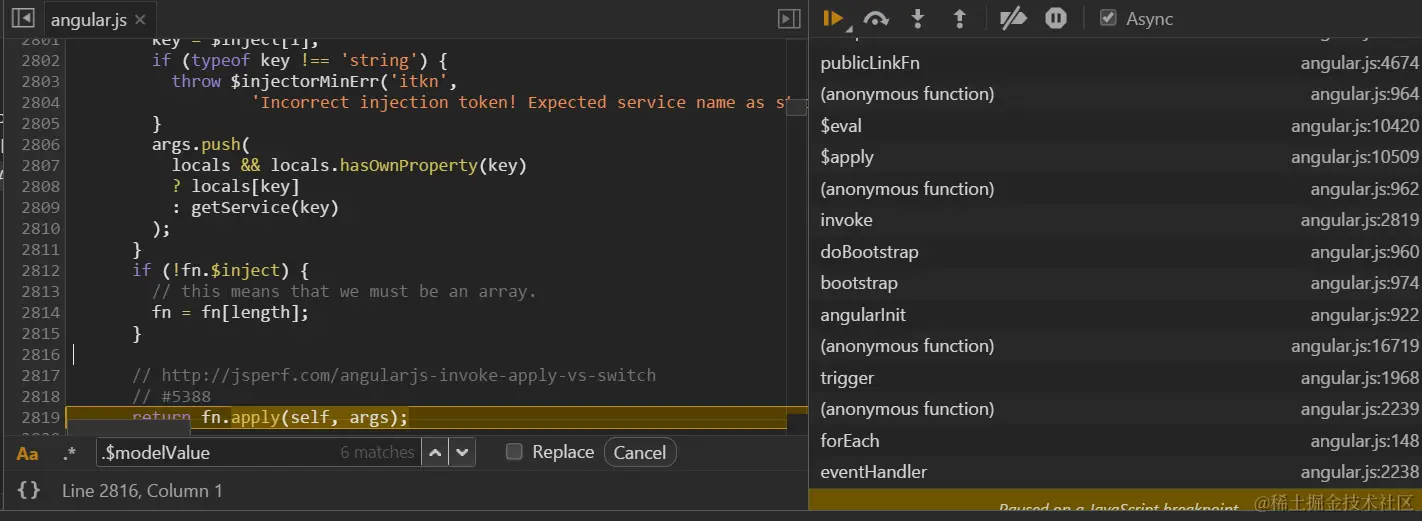Select anonymous function frame at angular.js:962
This screenshot has height=521, width=1422.
click(1115, 189)
